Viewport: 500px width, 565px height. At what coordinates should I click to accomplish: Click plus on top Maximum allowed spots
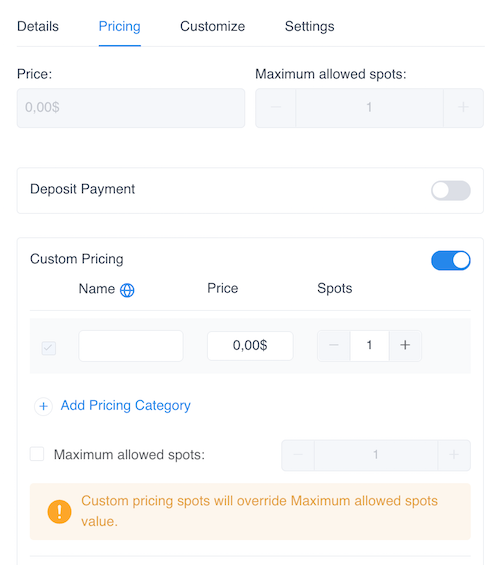click(x=463, y=107)
